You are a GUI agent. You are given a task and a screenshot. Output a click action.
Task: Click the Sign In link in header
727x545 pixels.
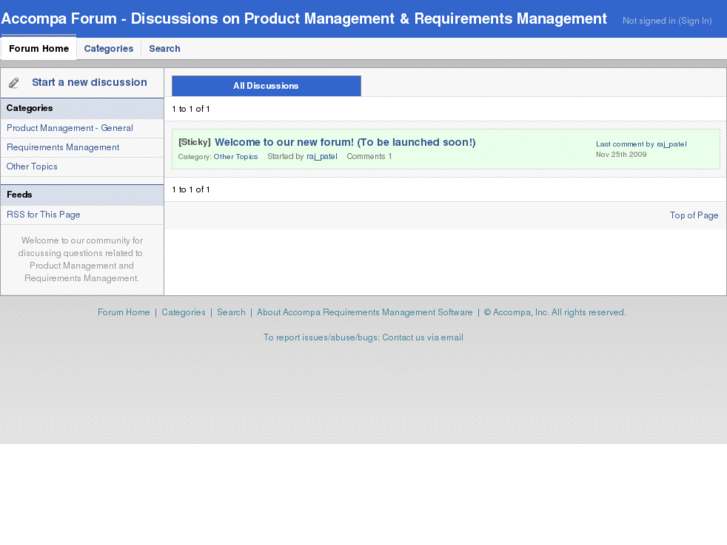(x=695, y=21)
